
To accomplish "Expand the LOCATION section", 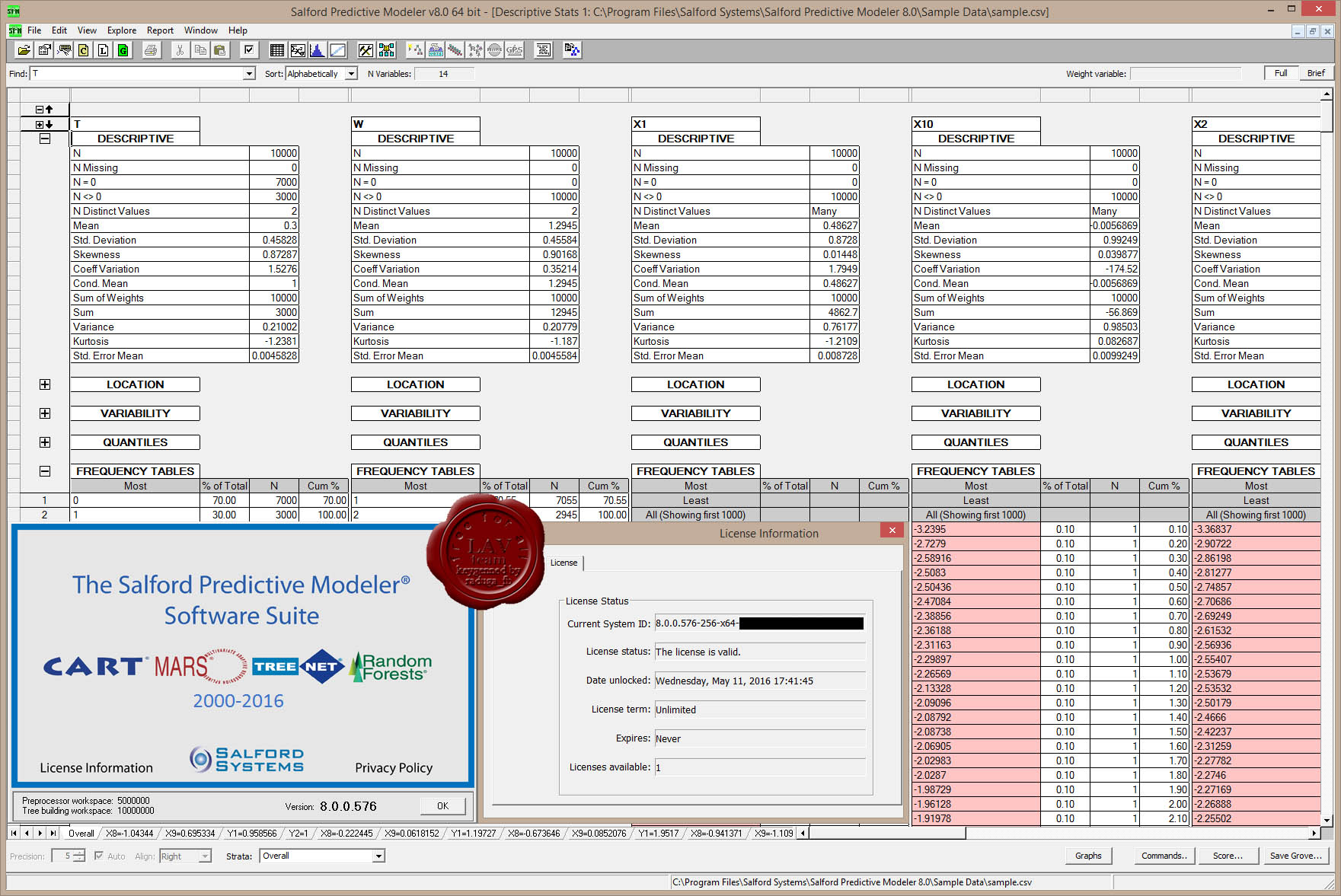I will (x=45, y=384).
